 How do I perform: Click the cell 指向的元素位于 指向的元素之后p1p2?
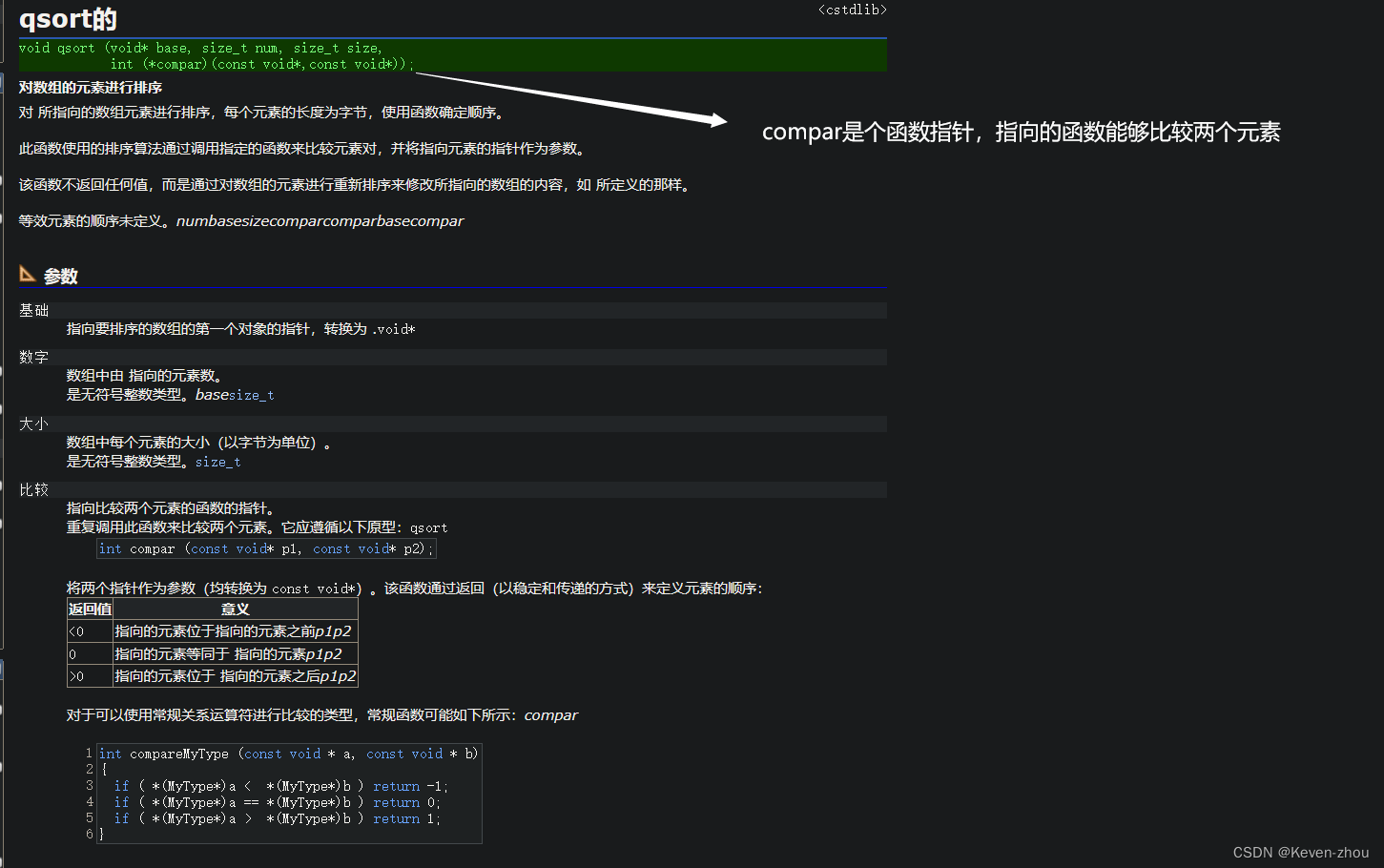[236, 676]
